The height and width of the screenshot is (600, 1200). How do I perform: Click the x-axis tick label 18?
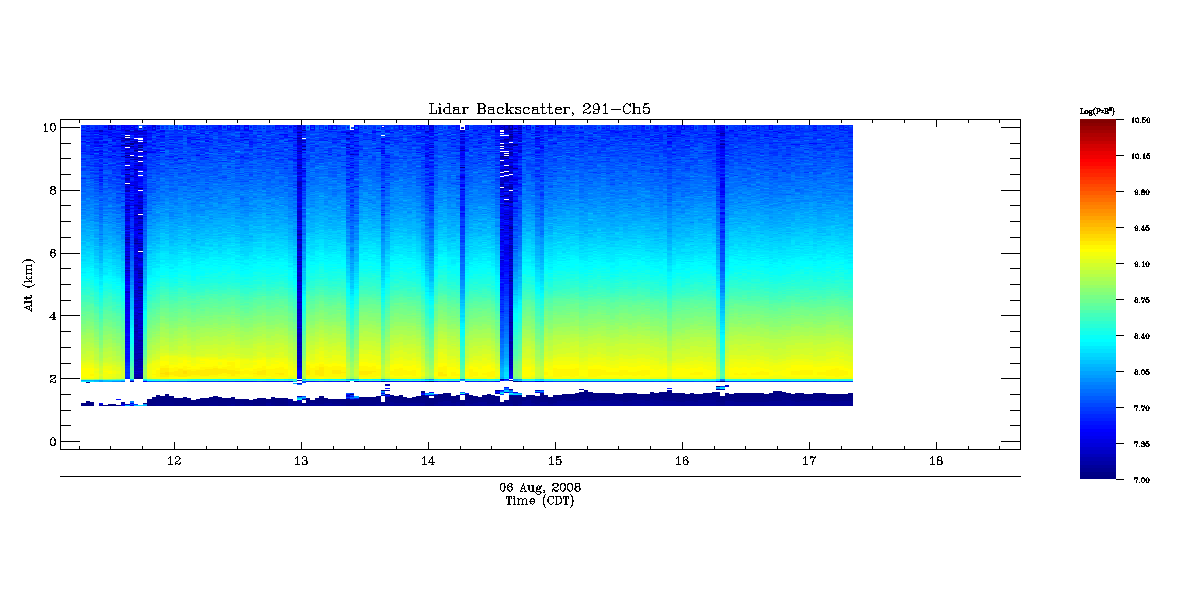[x=936, y=461]
